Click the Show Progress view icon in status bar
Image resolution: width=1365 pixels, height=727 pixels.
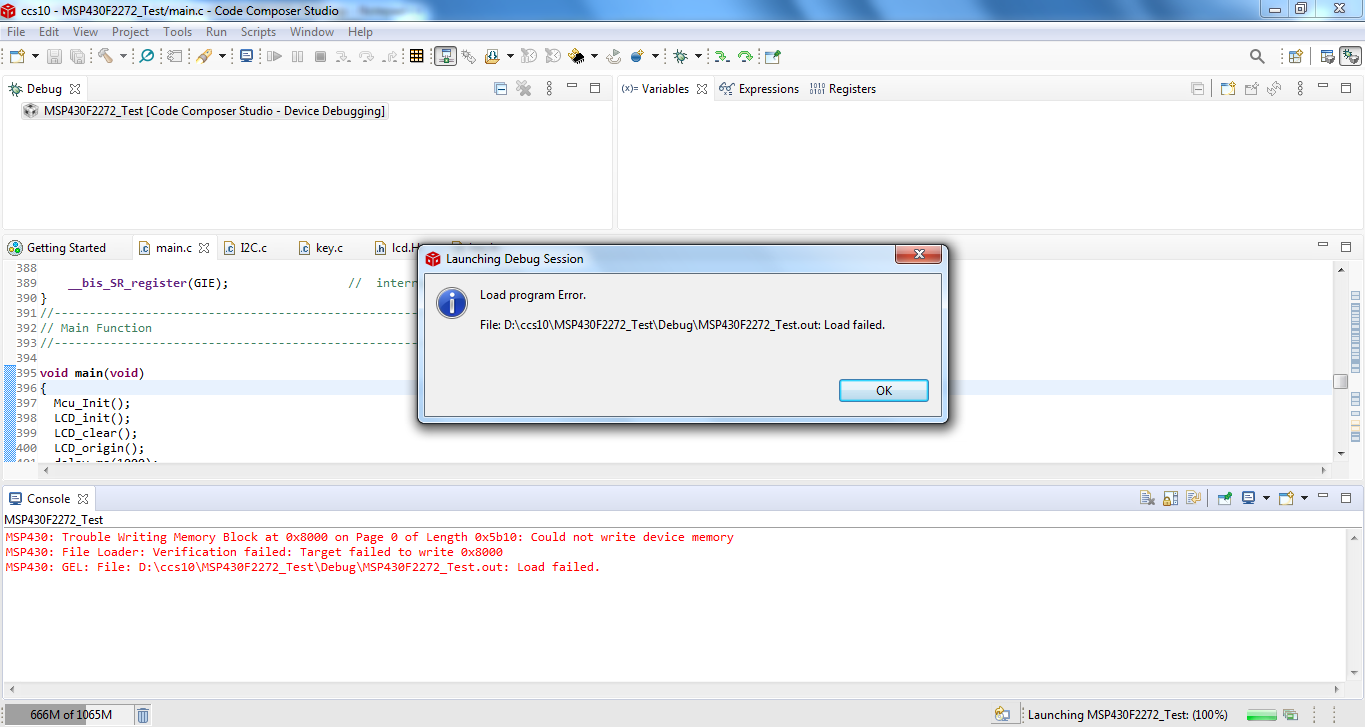pyautogui.click(x=1290, y=715)
